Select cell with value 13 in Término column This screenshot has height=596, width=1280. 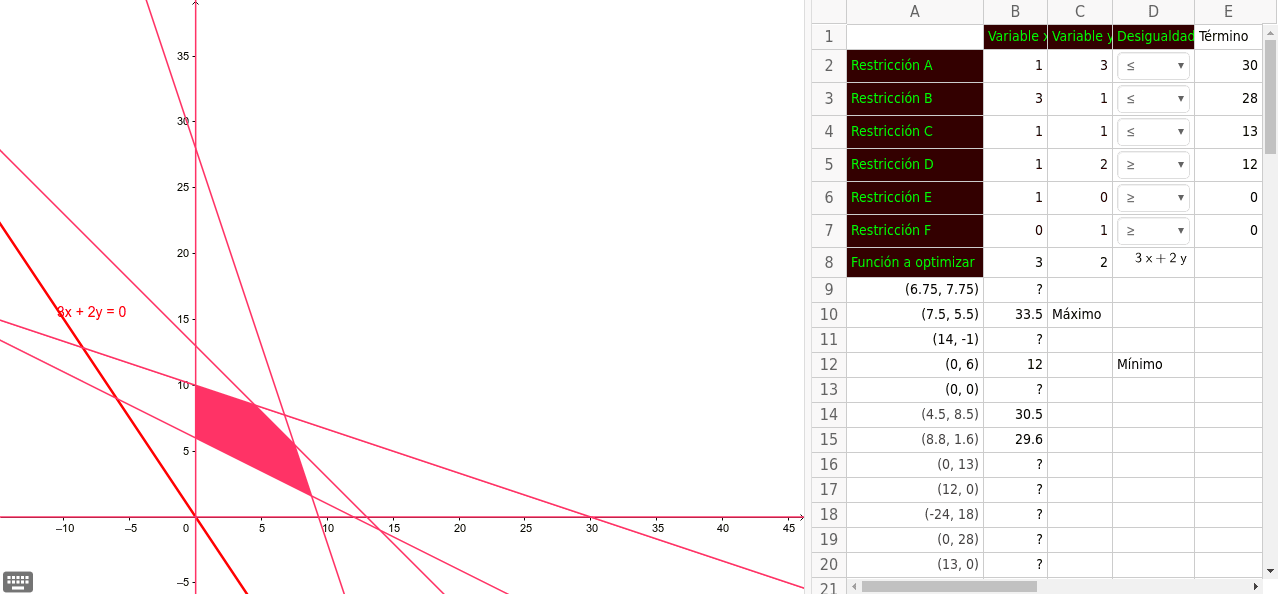click(x=1228, y=132)
